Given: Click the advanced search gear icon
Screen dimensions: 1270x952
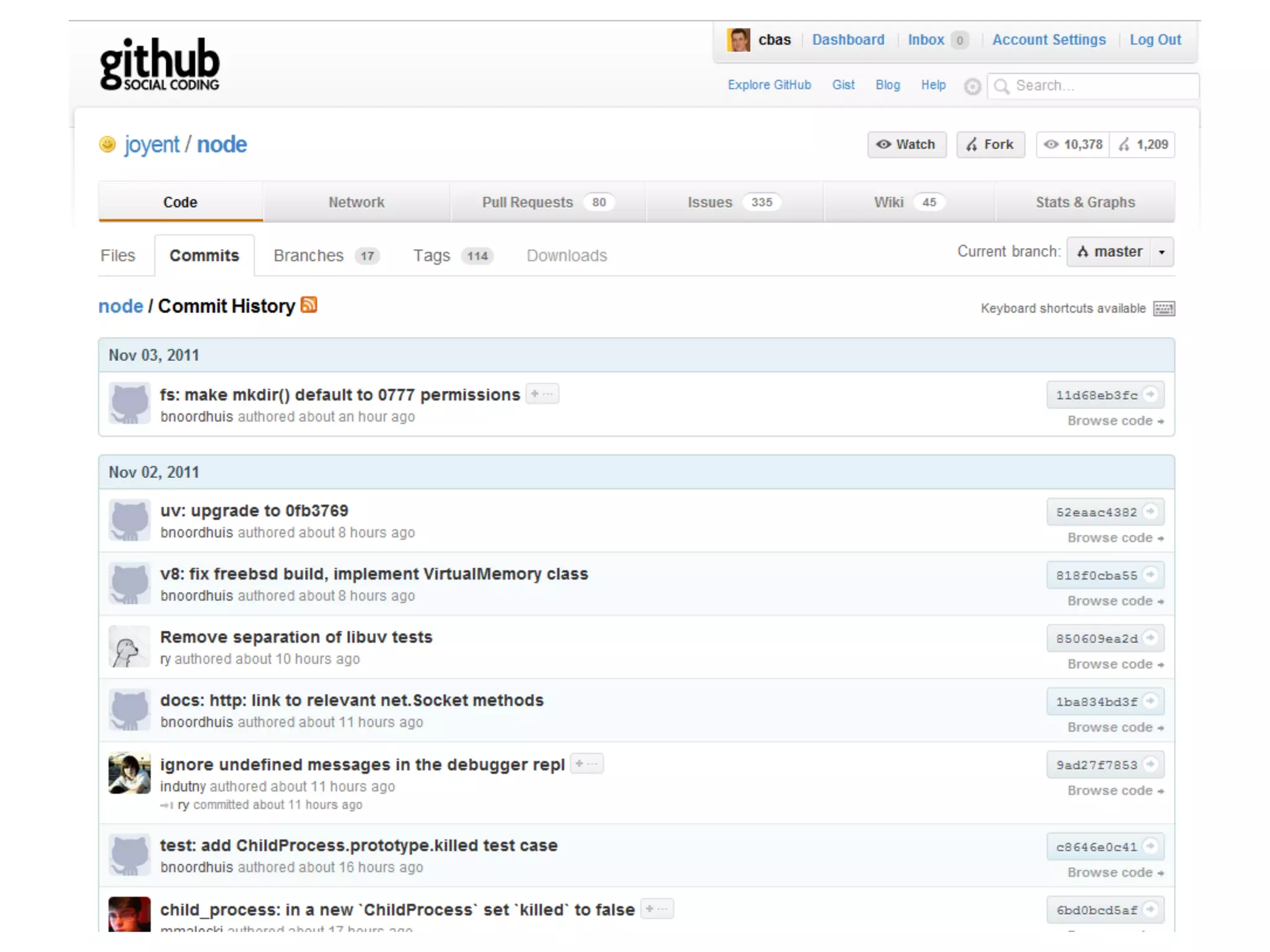Looking at the screenshot, I should [972, 86].
